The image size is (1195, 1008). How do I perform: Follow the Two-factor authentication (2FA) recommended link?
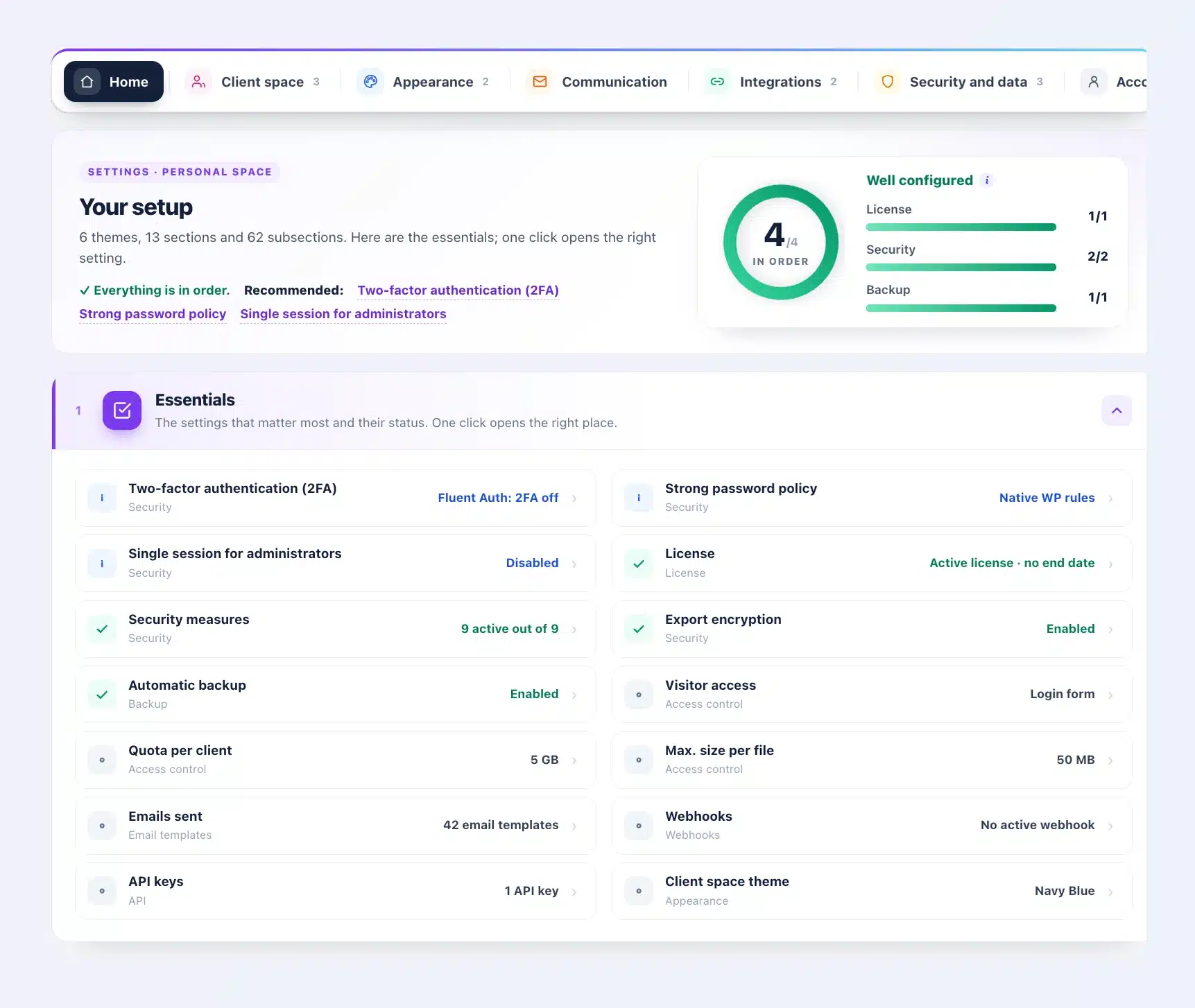point(458,290)
